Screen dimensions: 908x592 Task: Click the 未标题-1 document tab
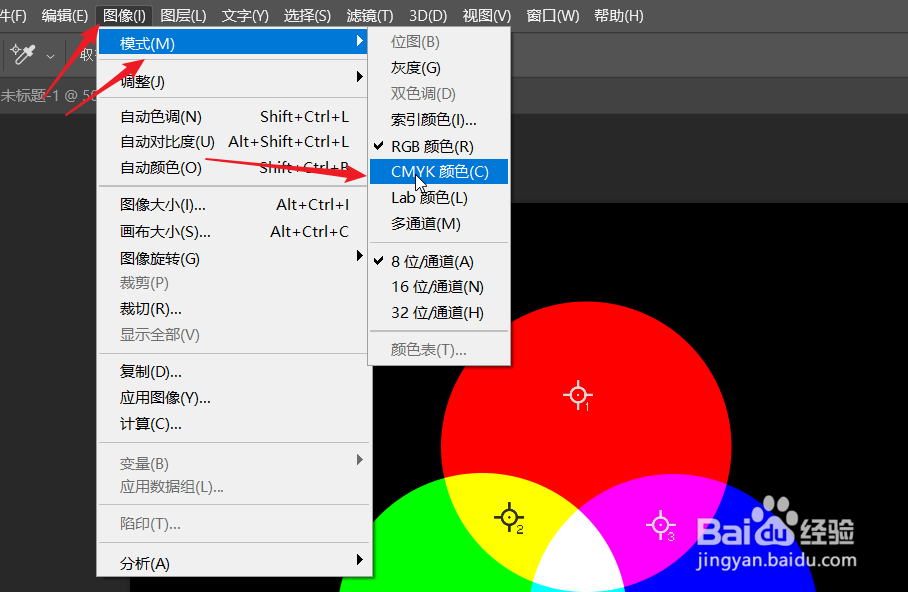(47, 95)
